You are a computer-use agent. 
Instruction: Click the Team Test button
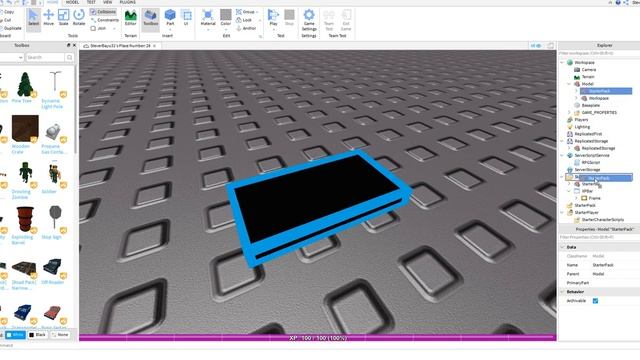click(329, 19)
